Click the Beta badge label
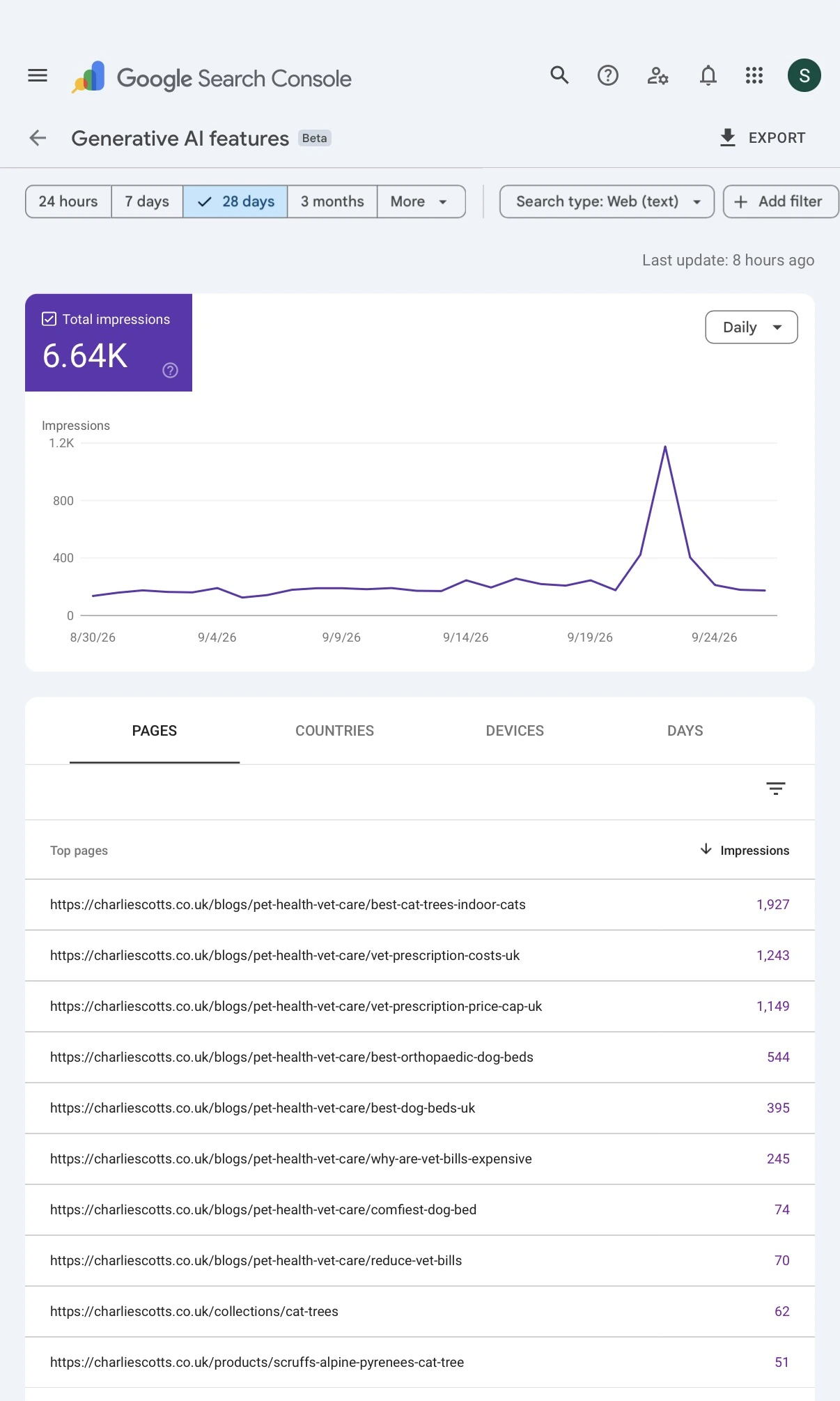This screenshot has width=840, height=1401. [315, 138]
